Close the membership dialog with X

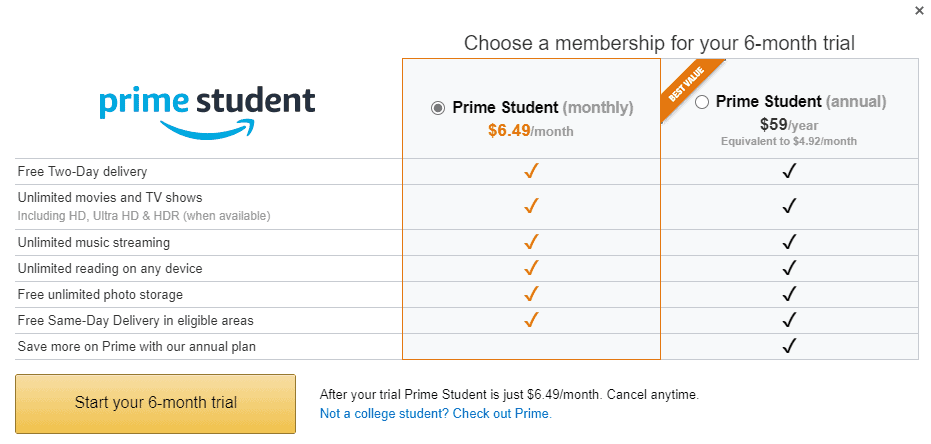tap(919, 11)
